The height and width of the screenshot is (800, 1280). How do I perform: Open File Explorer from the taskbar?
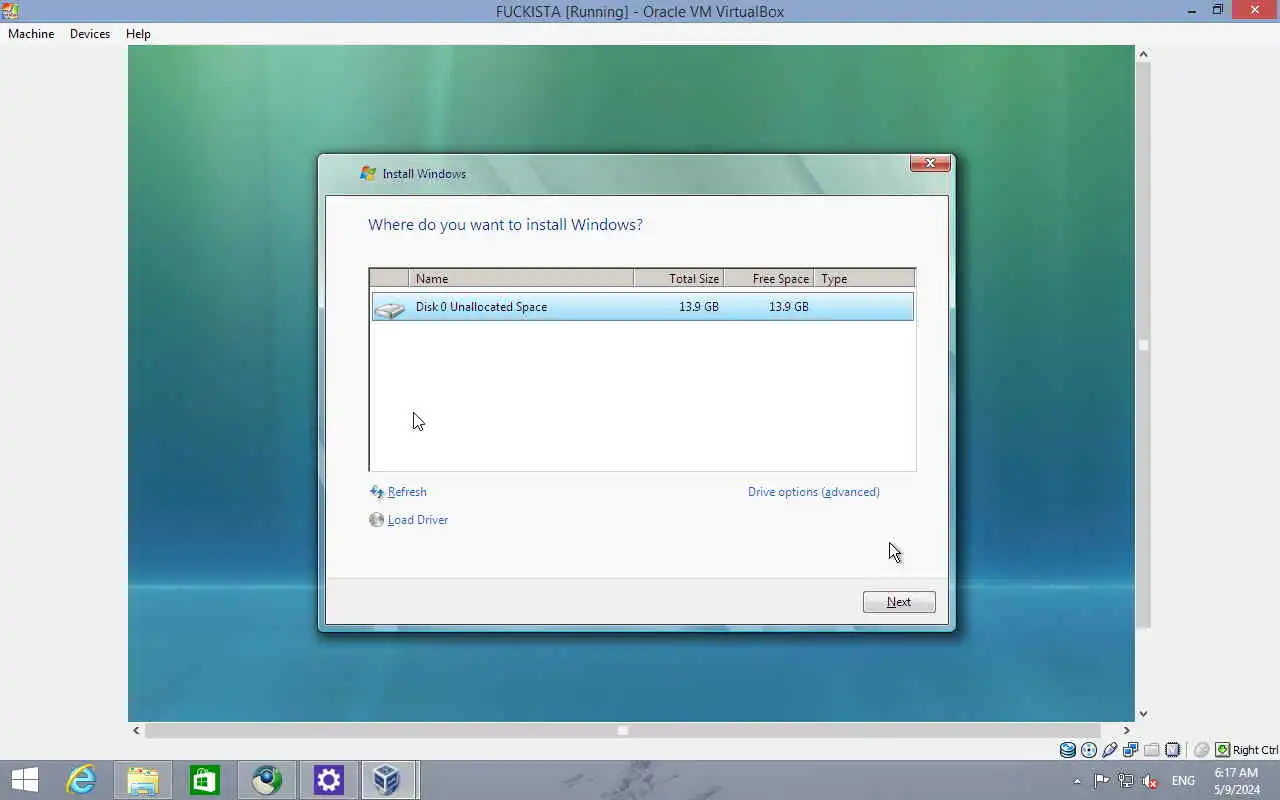[x=143, y=780]
